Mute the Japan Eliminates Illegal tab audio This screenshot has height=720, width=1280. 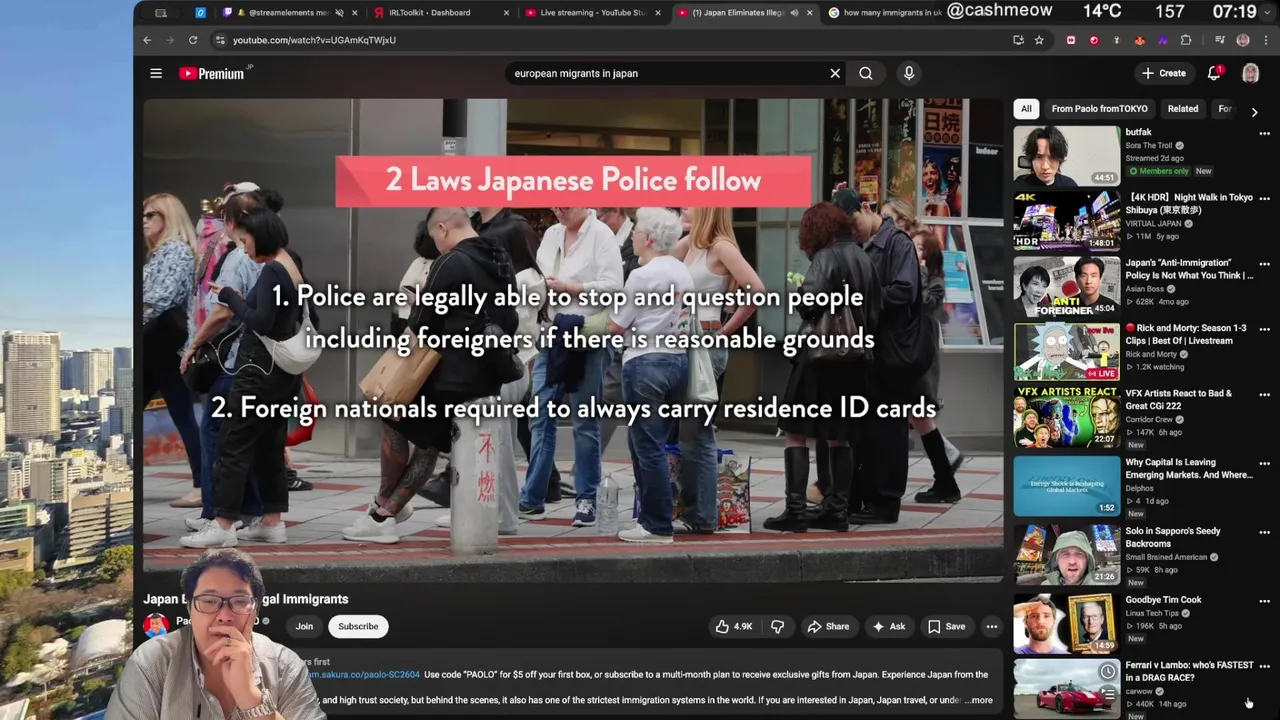tap(794, 13)
